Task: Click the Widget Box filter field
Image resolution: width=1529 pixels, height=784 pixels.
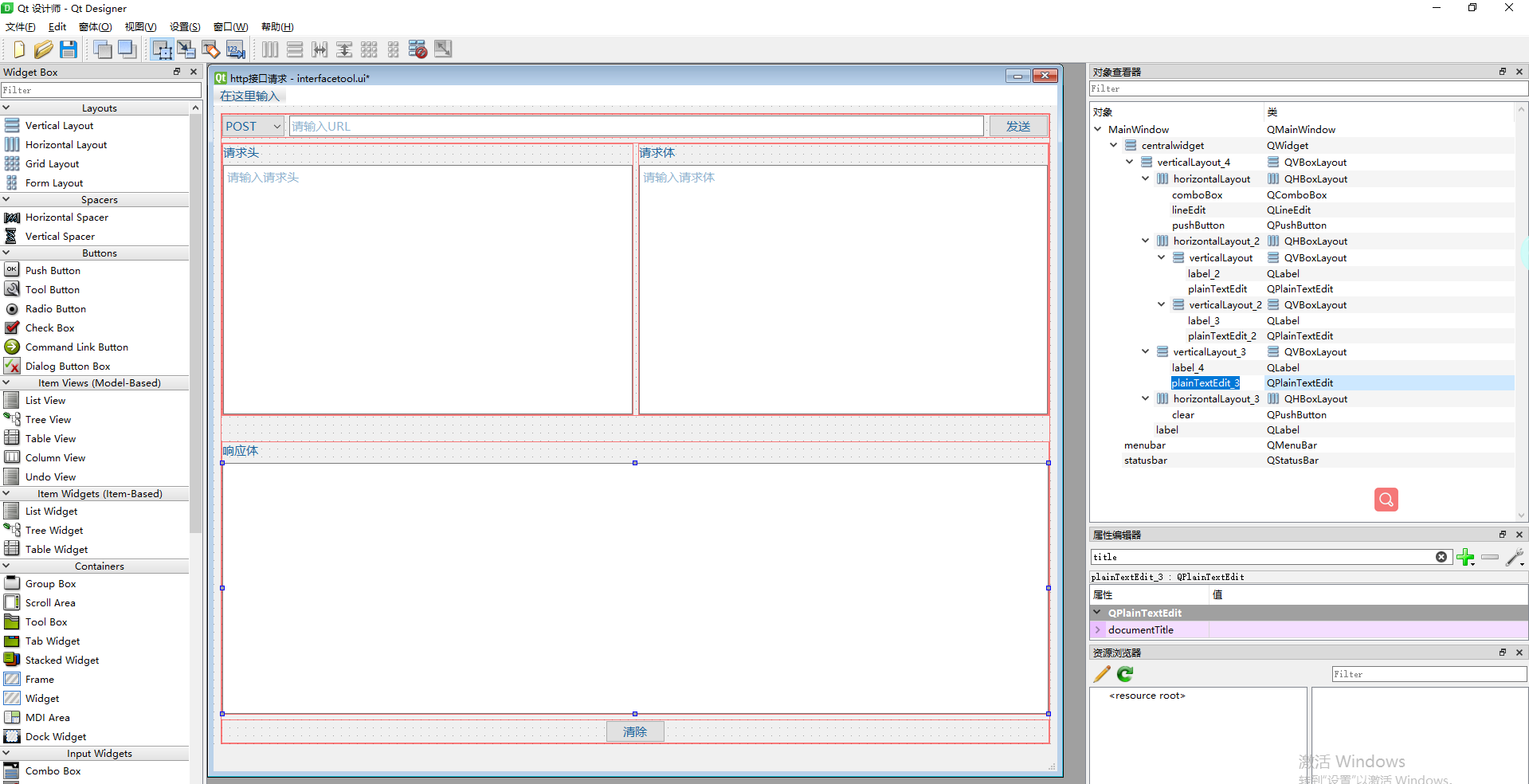Action: click(100, 90)
